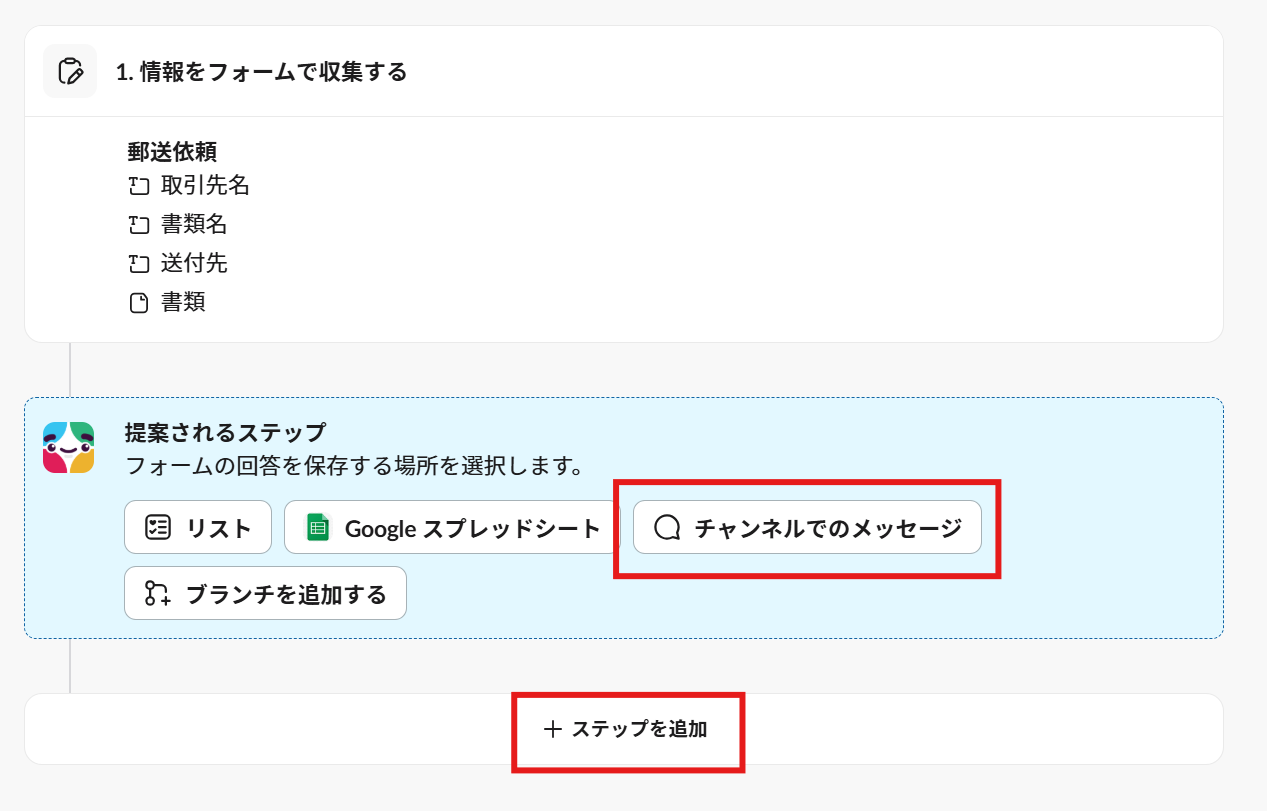Choose the リスト suggested step
This screenshot has height=811, width=1267.
tap(198, 527)
